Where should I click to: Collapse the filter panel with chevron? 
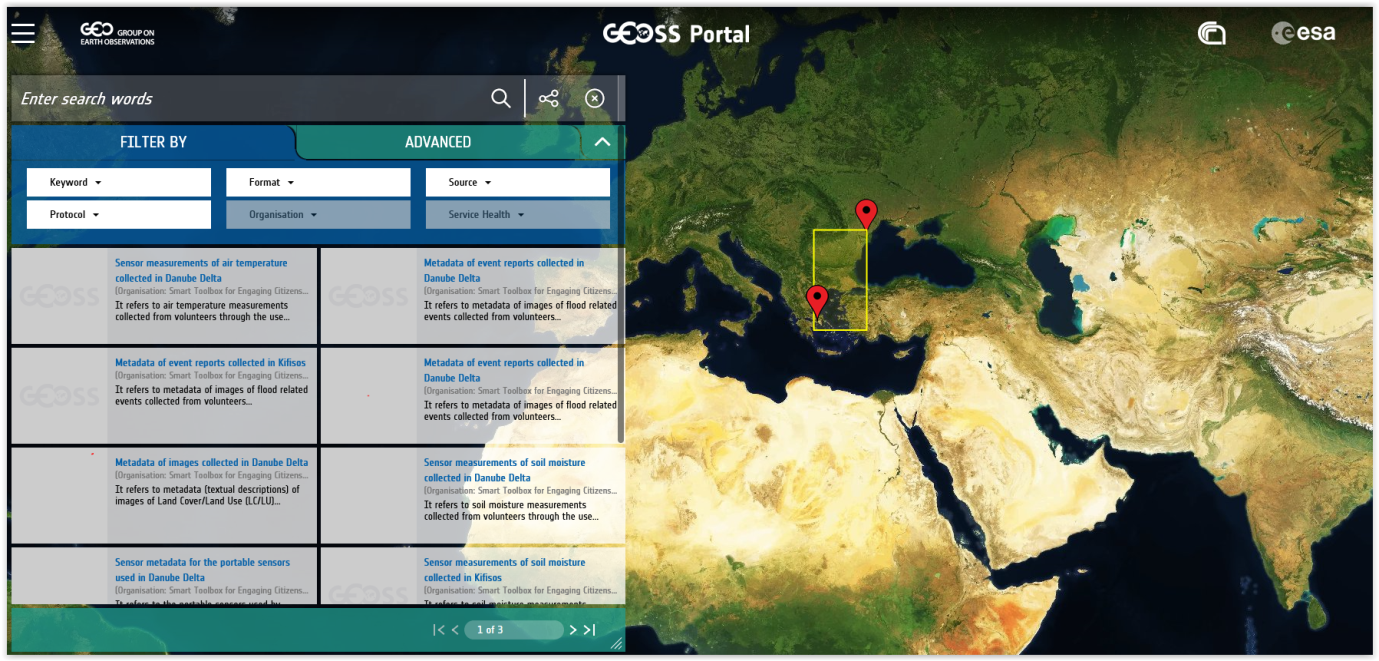point(602,142)
